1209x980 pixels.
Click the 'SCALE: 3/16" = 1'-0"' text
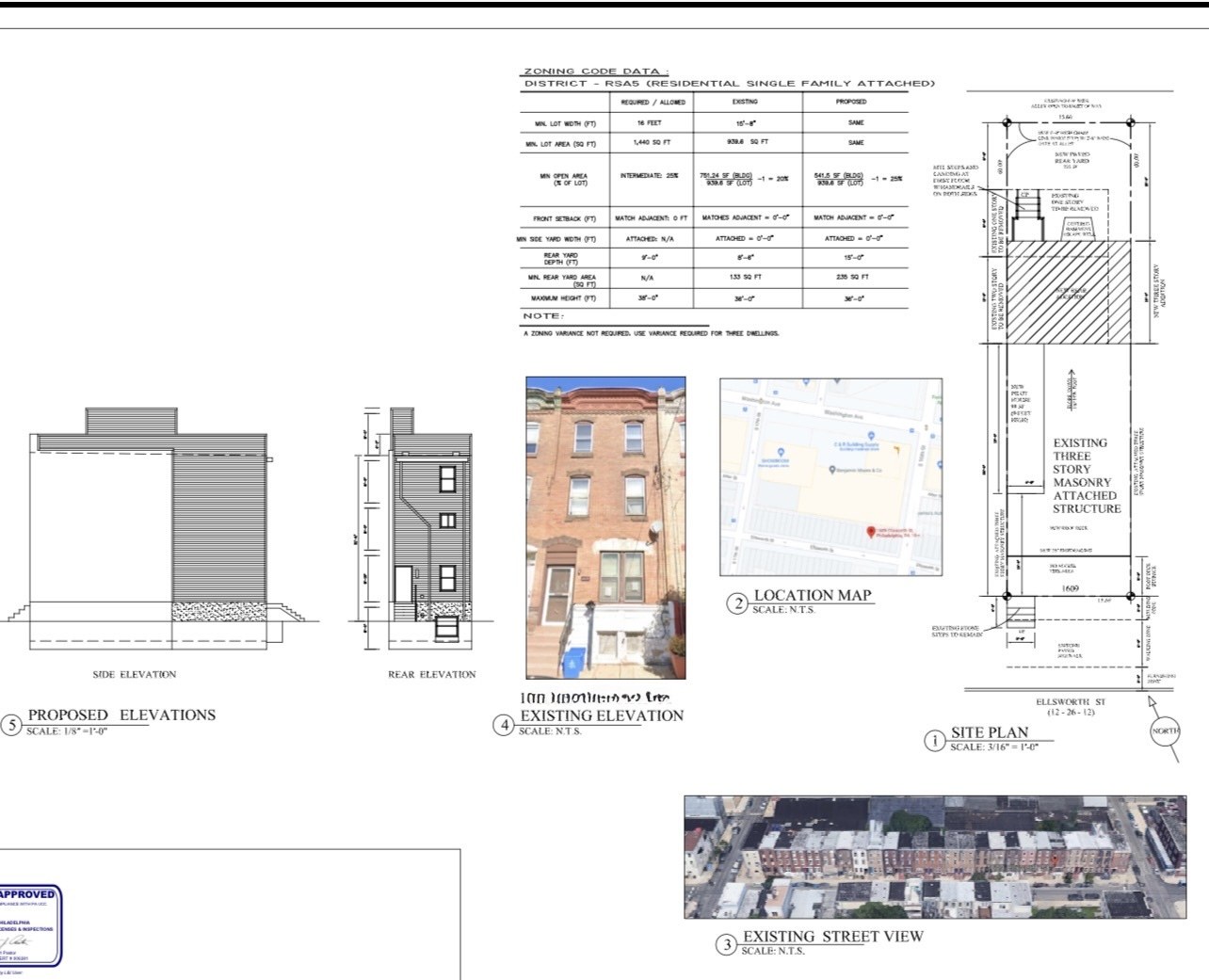(993, 747)
